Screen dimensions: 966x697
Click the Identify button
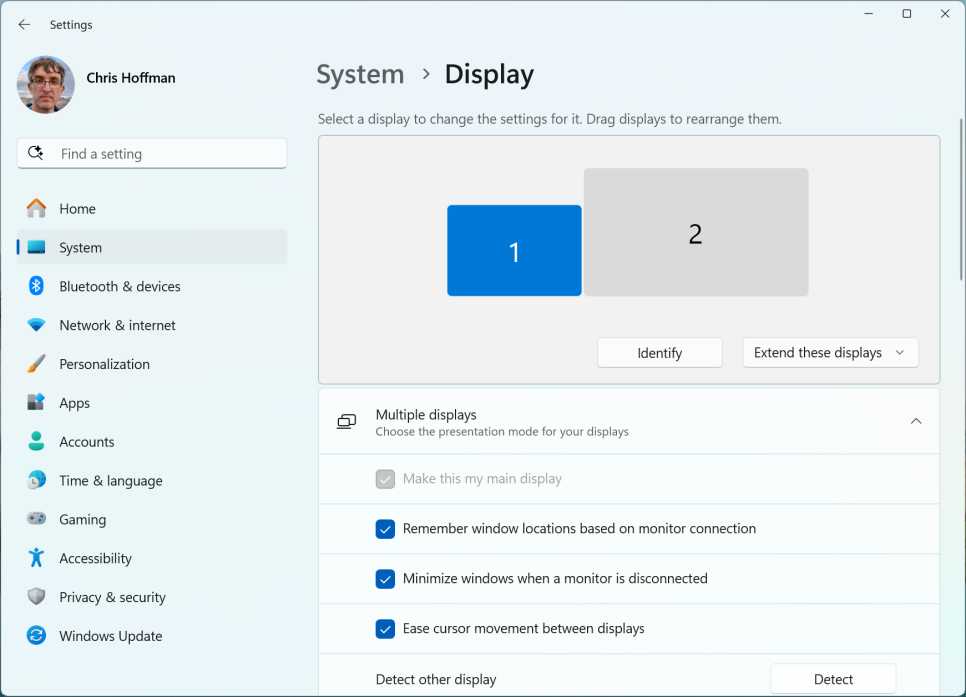[x=659, y=352]
